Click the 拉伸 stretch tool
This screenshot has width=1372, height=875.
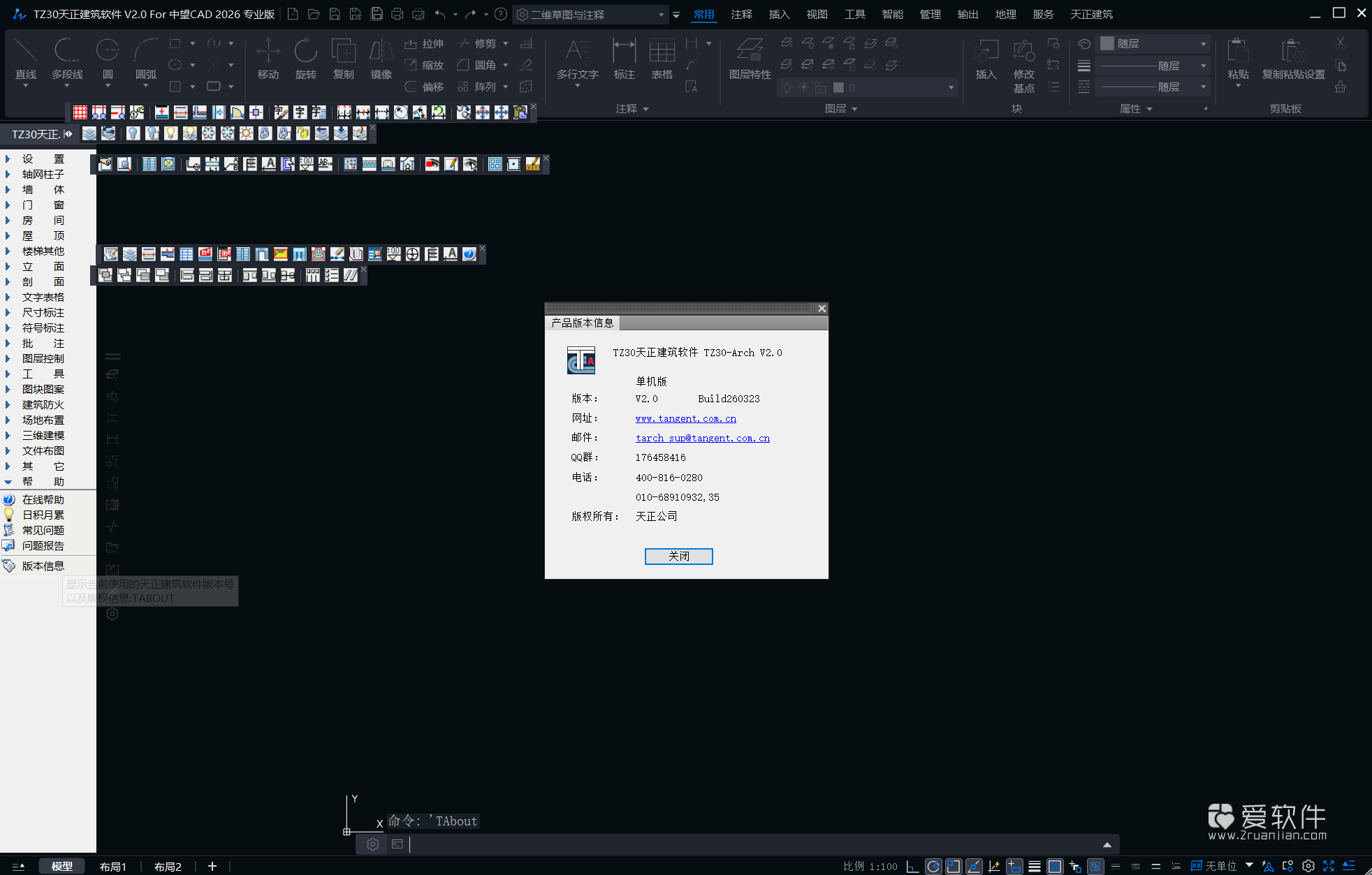[424, 43]
